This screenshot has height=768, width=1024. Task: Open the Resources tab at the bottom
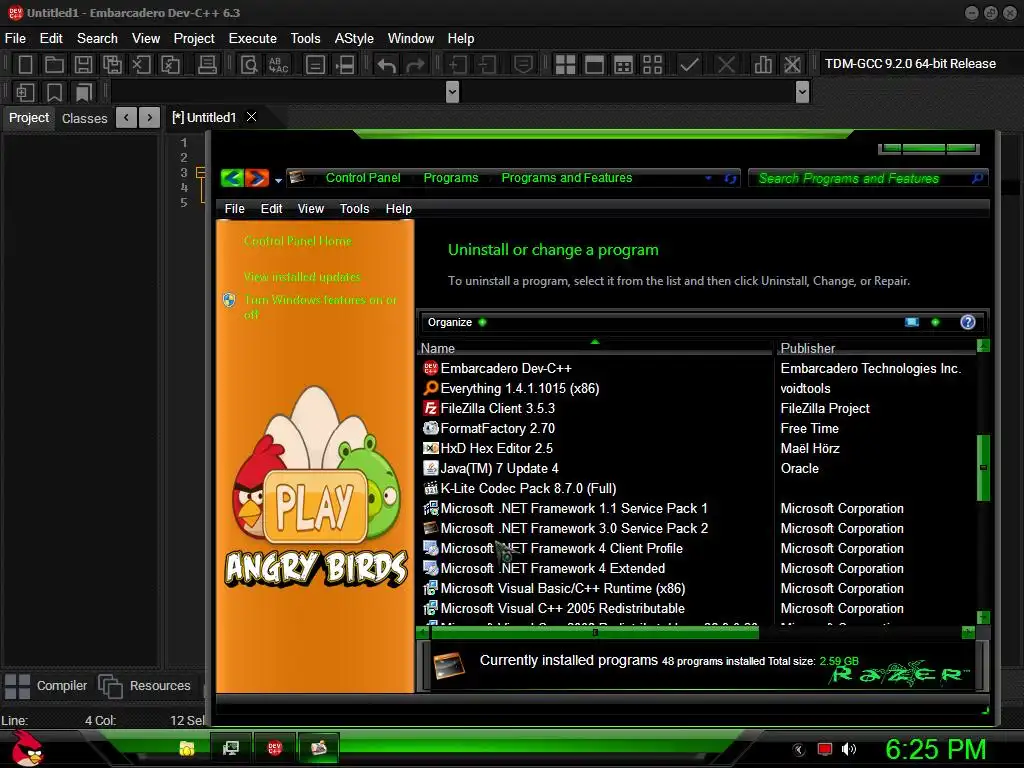click(x=145, y=686)
